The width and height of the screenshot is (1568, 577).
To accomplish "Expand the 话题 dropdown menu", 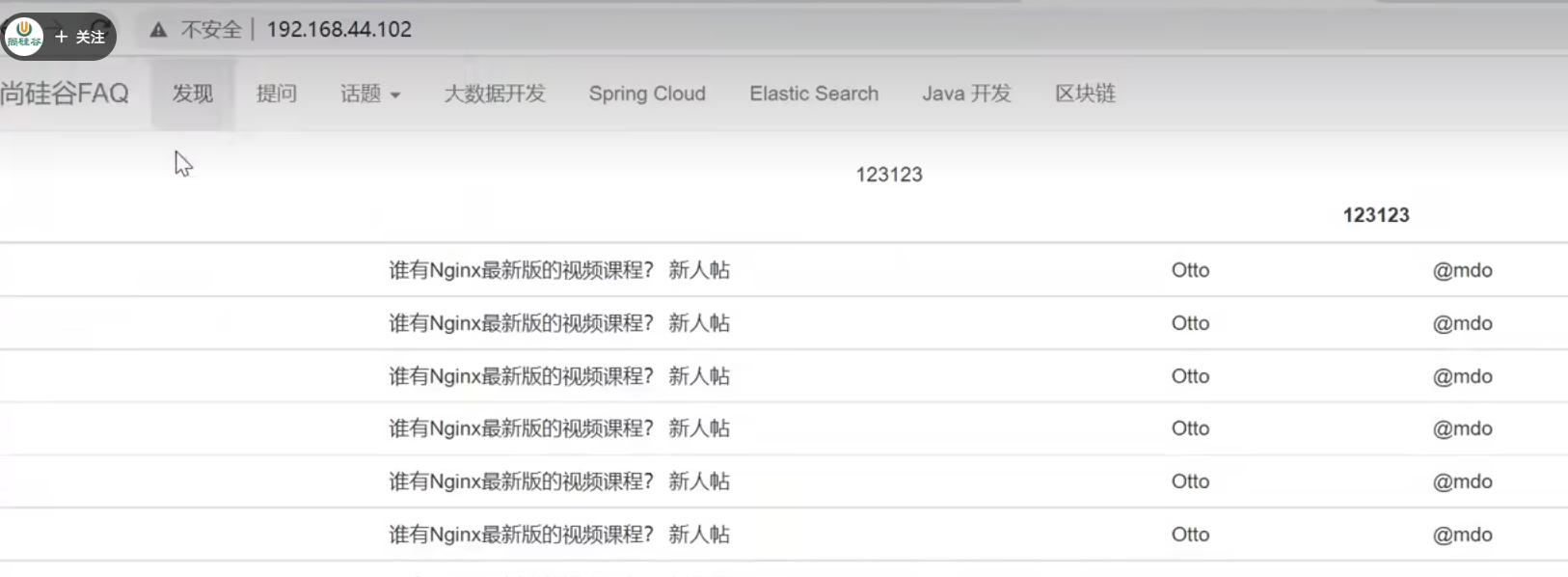I will pos(369,94).
